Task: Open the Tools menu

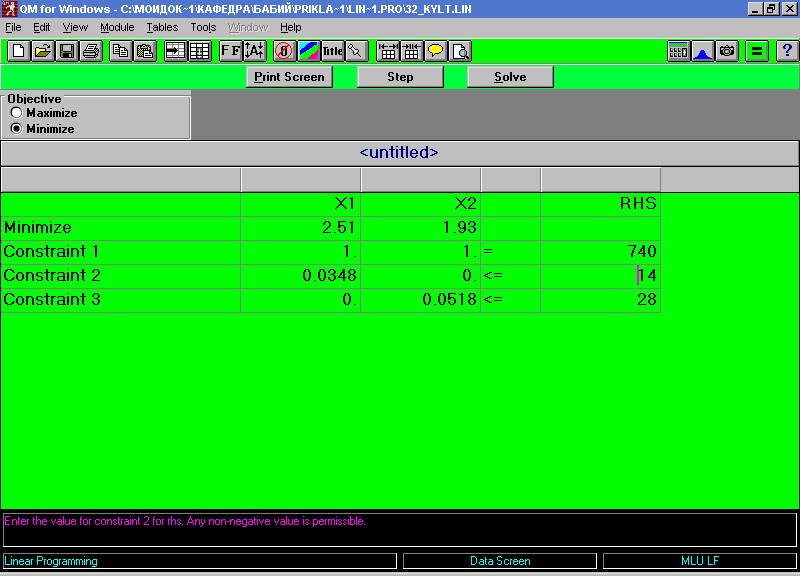Action: tap(203, 28)
